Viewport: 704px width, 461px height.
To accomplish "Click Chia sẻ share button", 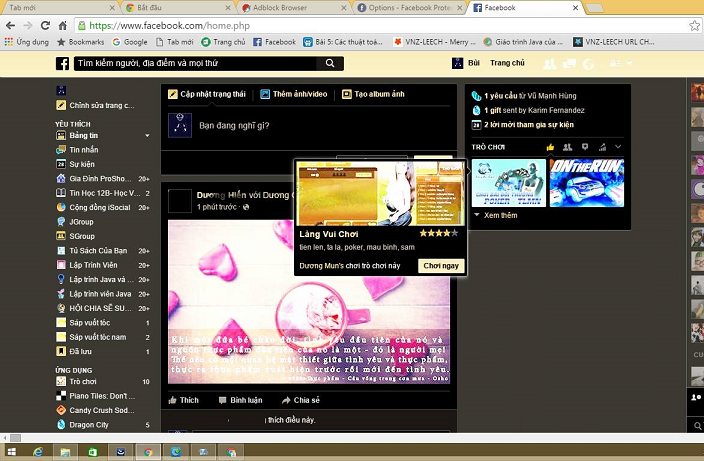I will [300, 400].
